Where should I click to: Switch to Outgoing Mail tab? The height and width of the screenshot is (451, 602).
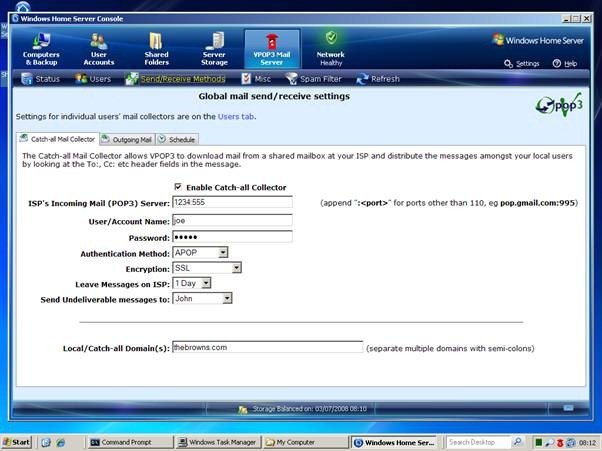[x=127, y=139]
